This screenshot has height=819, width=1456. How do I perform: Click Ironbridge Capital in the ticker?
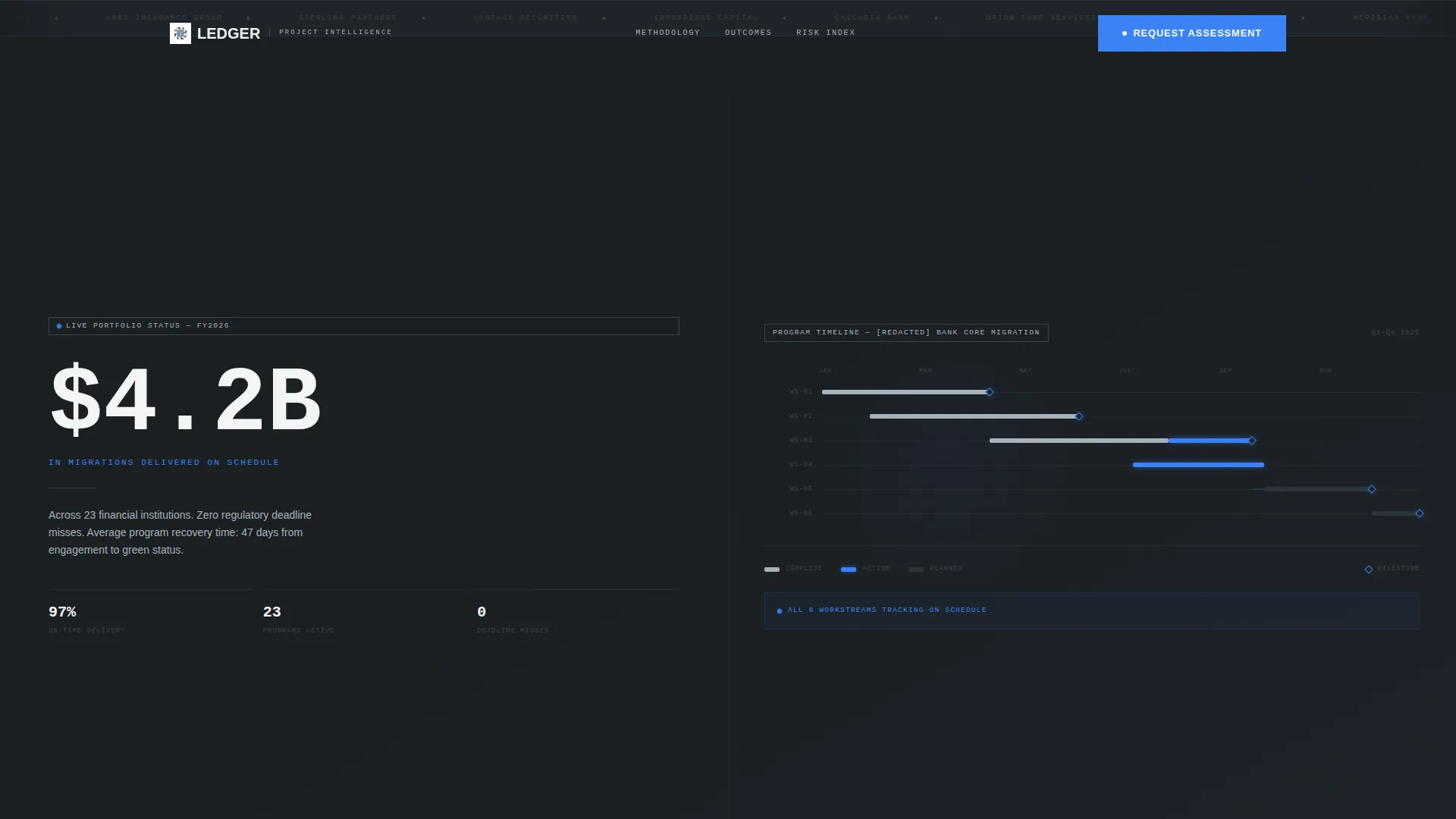click(x=706, y=17)
